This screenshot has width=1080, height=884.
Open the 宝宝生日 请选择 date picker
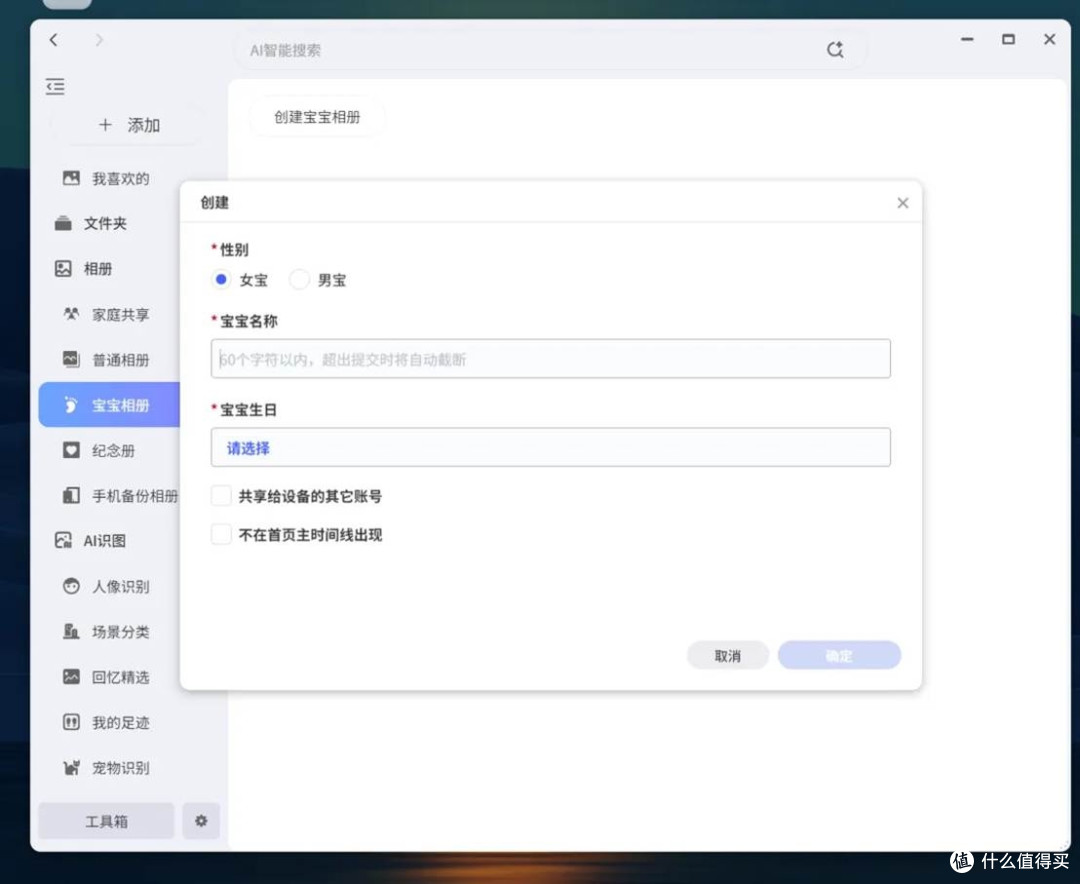point(550,447)
